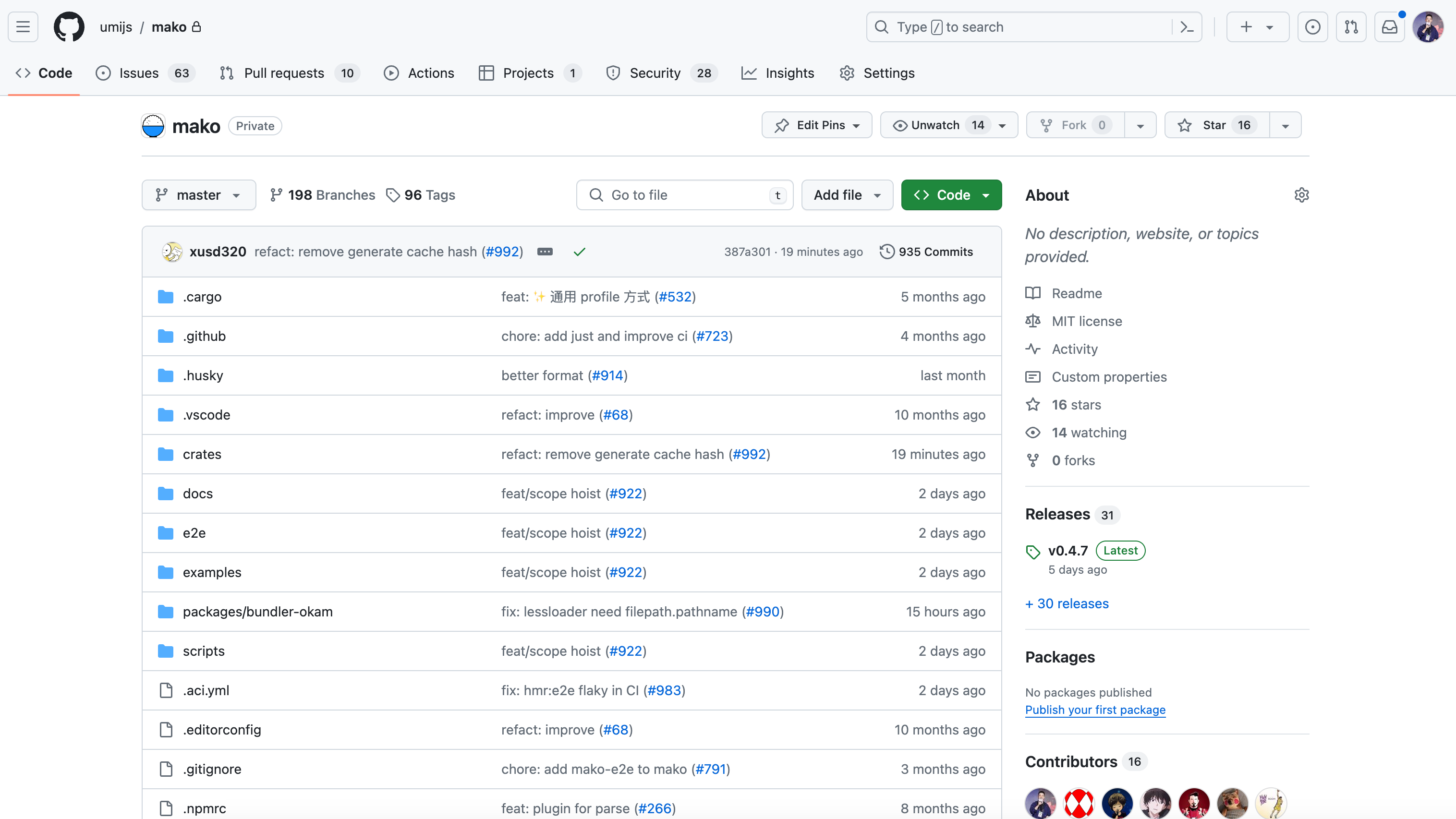This screenshot has height=819, width=1456.
Task: Open the examples folder
Action: [212, 572]
